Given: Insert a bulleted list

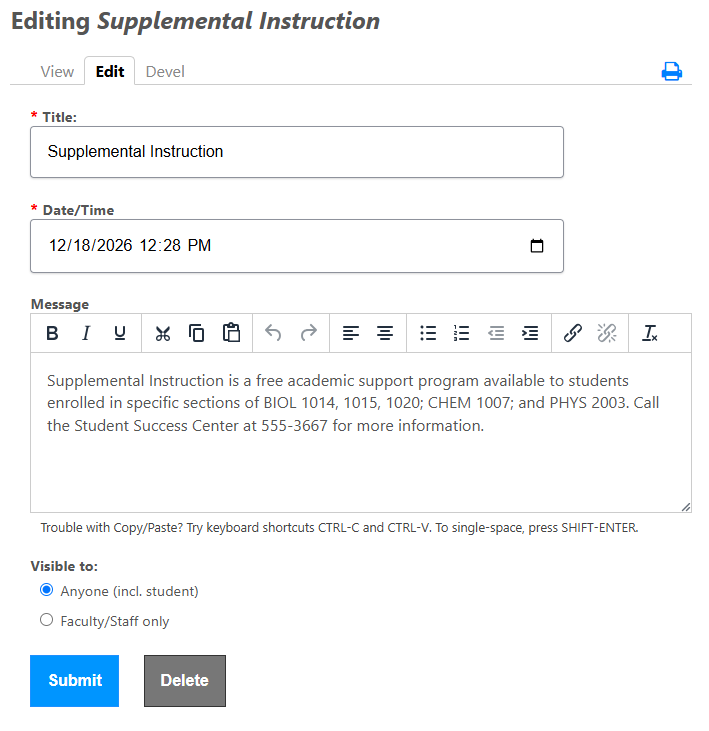Looking at the screenshot, I should coord(427,333).
